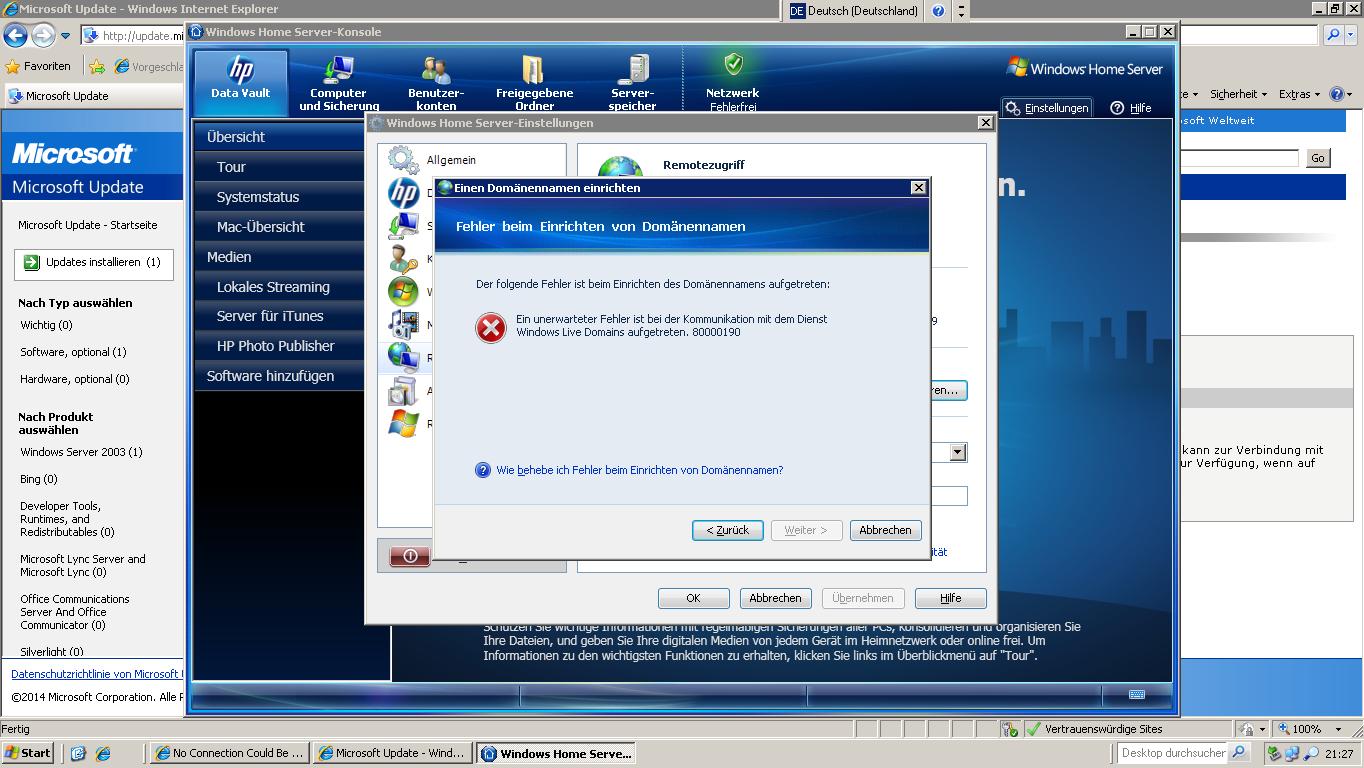Screen dimensions: 1364x768
Task: Open IE help question mark dropdown
Action: click(1341, 94)
